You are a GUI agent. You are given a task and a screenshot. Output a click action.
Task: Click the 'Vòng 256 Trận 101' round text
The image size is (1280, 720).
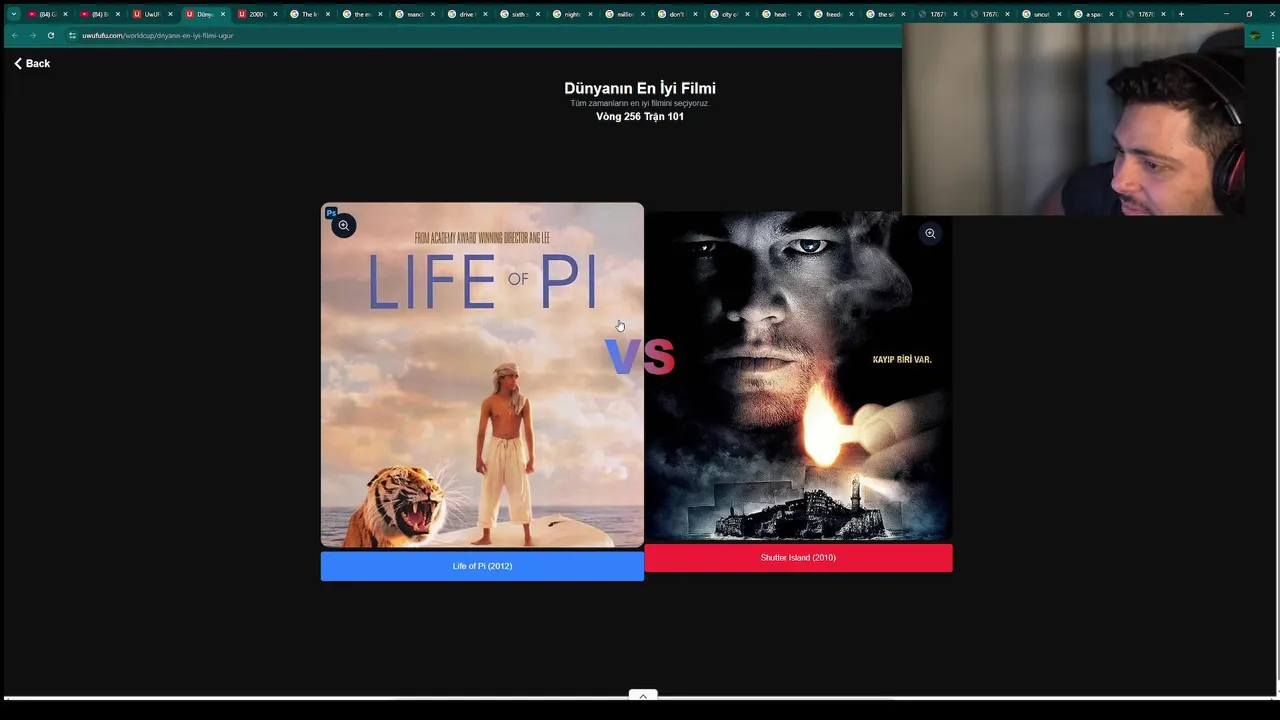coord(640,117)
